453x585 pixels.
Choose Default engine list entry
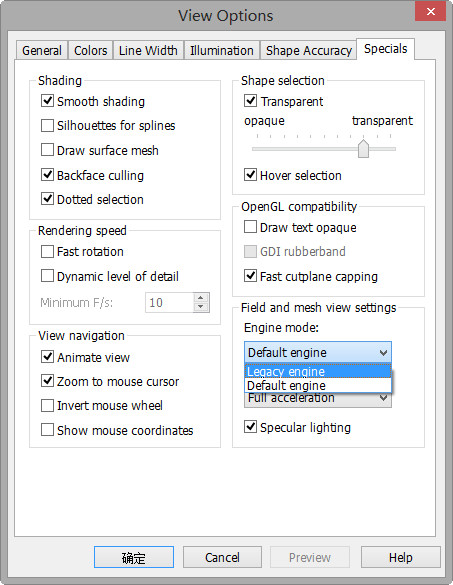pyautogui.click(x=318, y=385)
